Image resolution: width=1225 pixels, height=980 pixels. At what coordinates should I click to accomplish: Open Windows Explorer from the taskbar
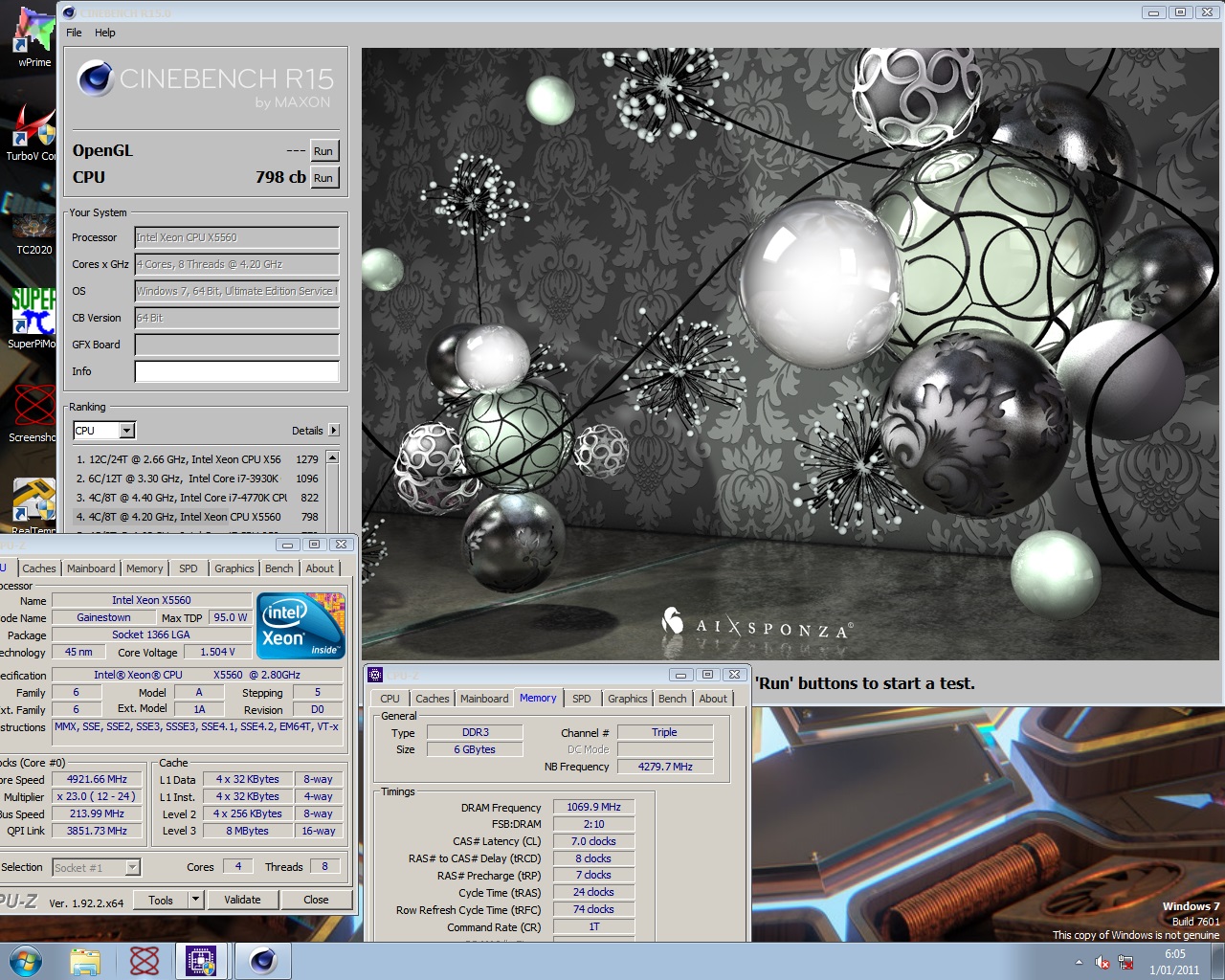(85, 961)
